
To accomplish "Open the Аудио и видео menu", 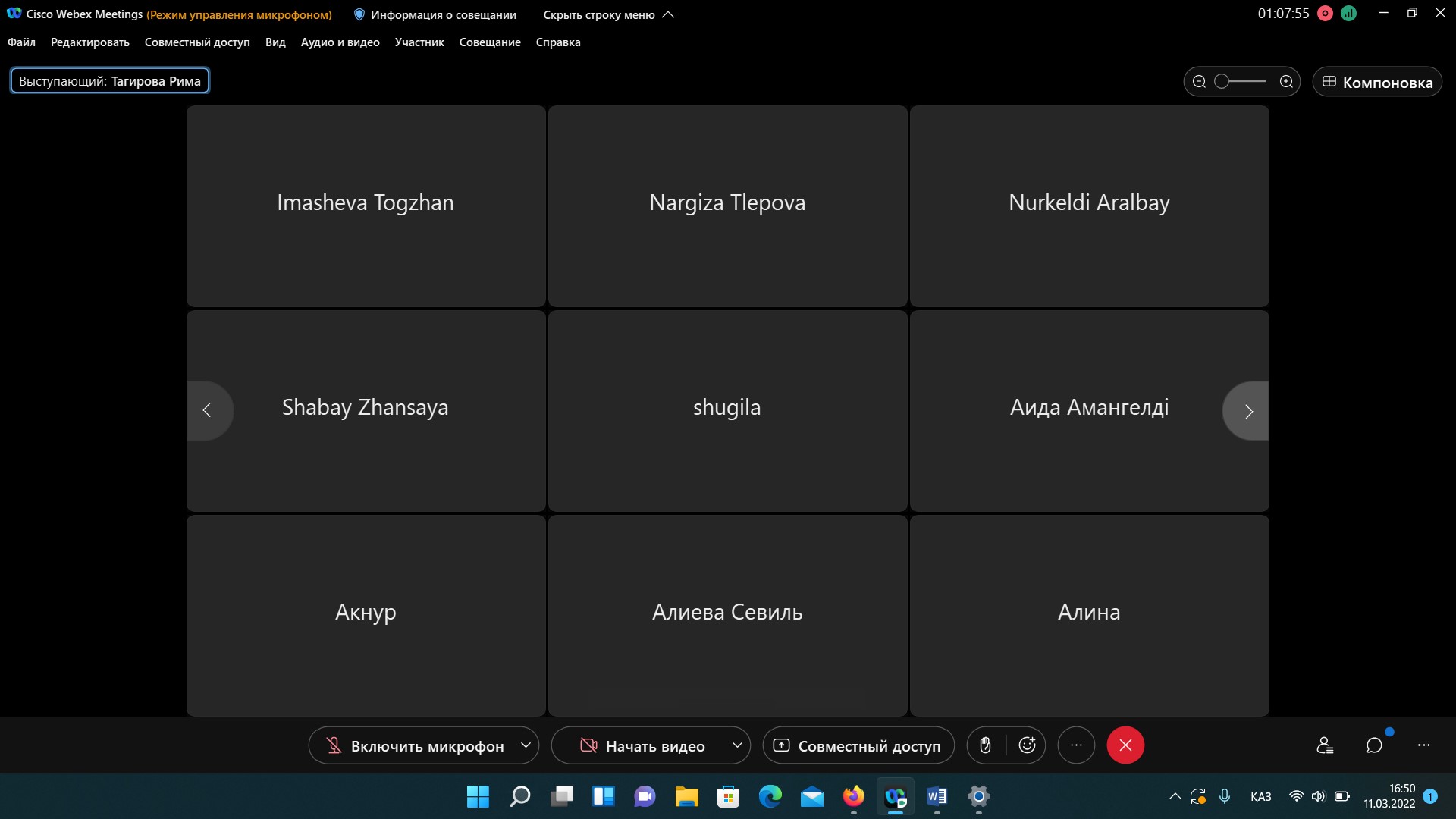I will [340, 42].
